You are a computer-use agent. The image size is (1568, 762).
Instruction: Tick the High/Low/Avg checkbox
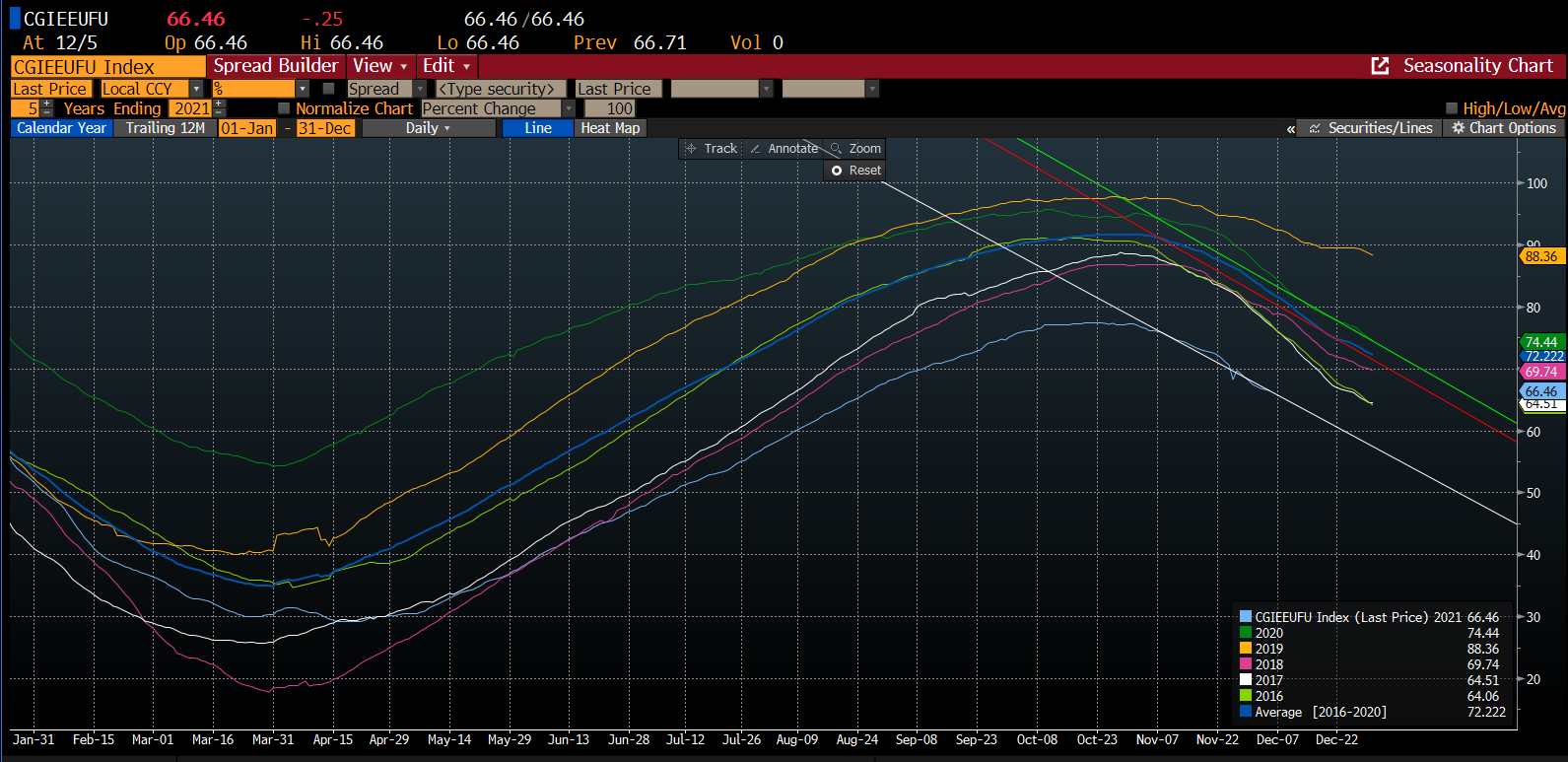tap(1451, 108)
